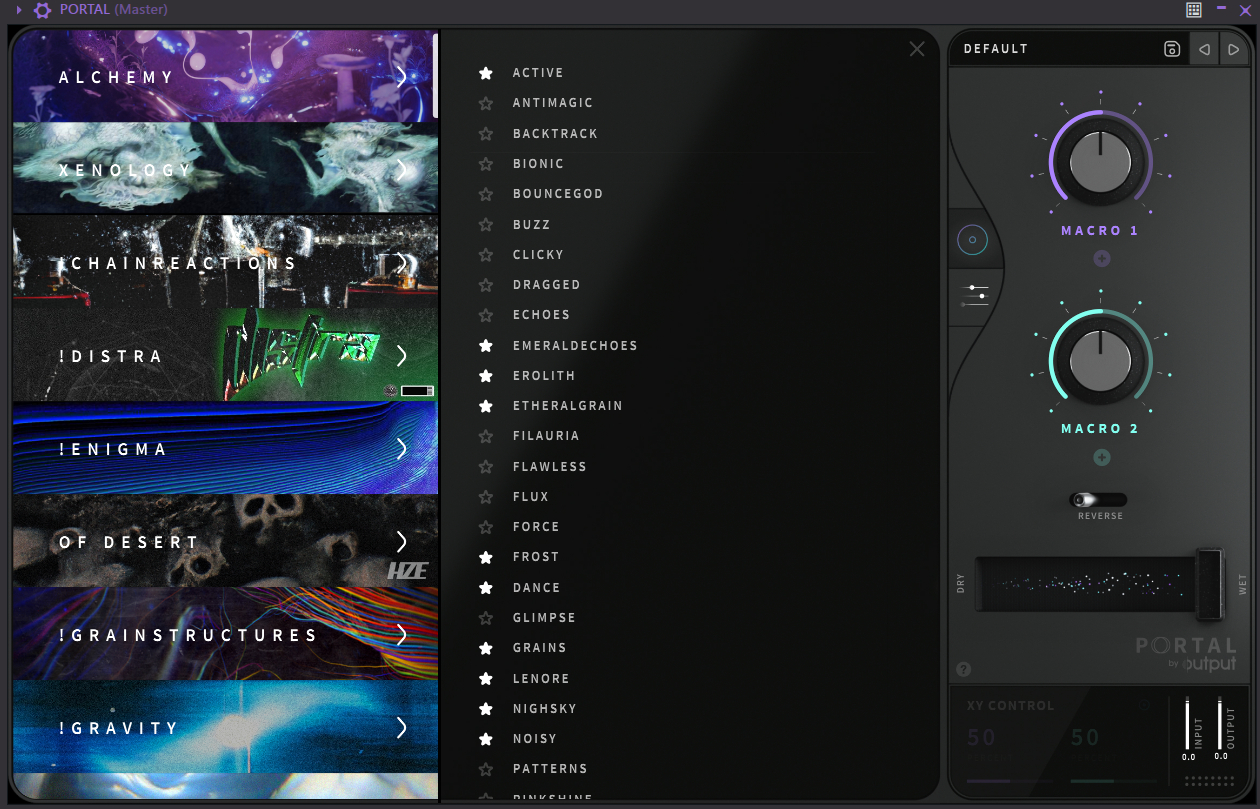
Task: Select the XENOLOGY bank label
Action: pos(124,170)
